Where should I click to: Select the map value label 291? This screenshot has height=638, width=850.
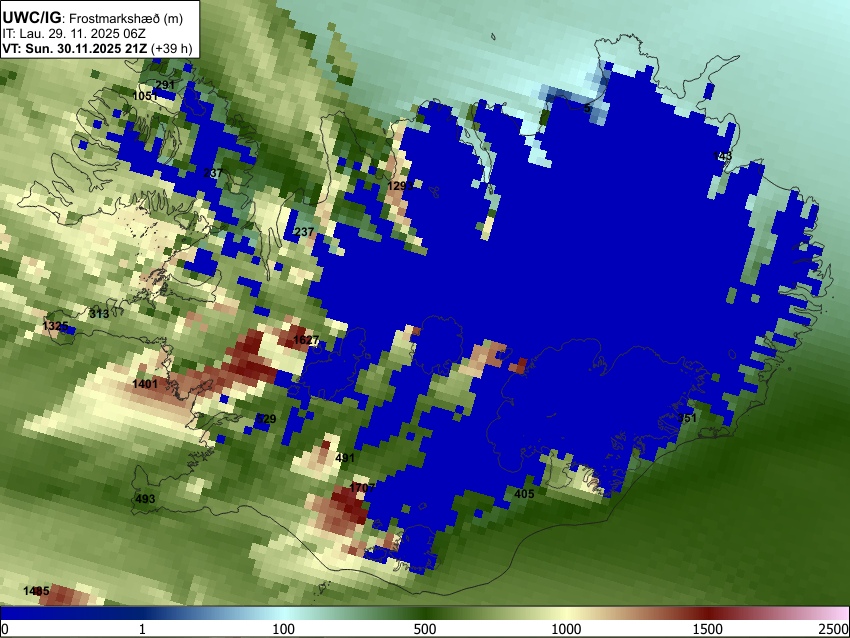[x=165, y=85]
